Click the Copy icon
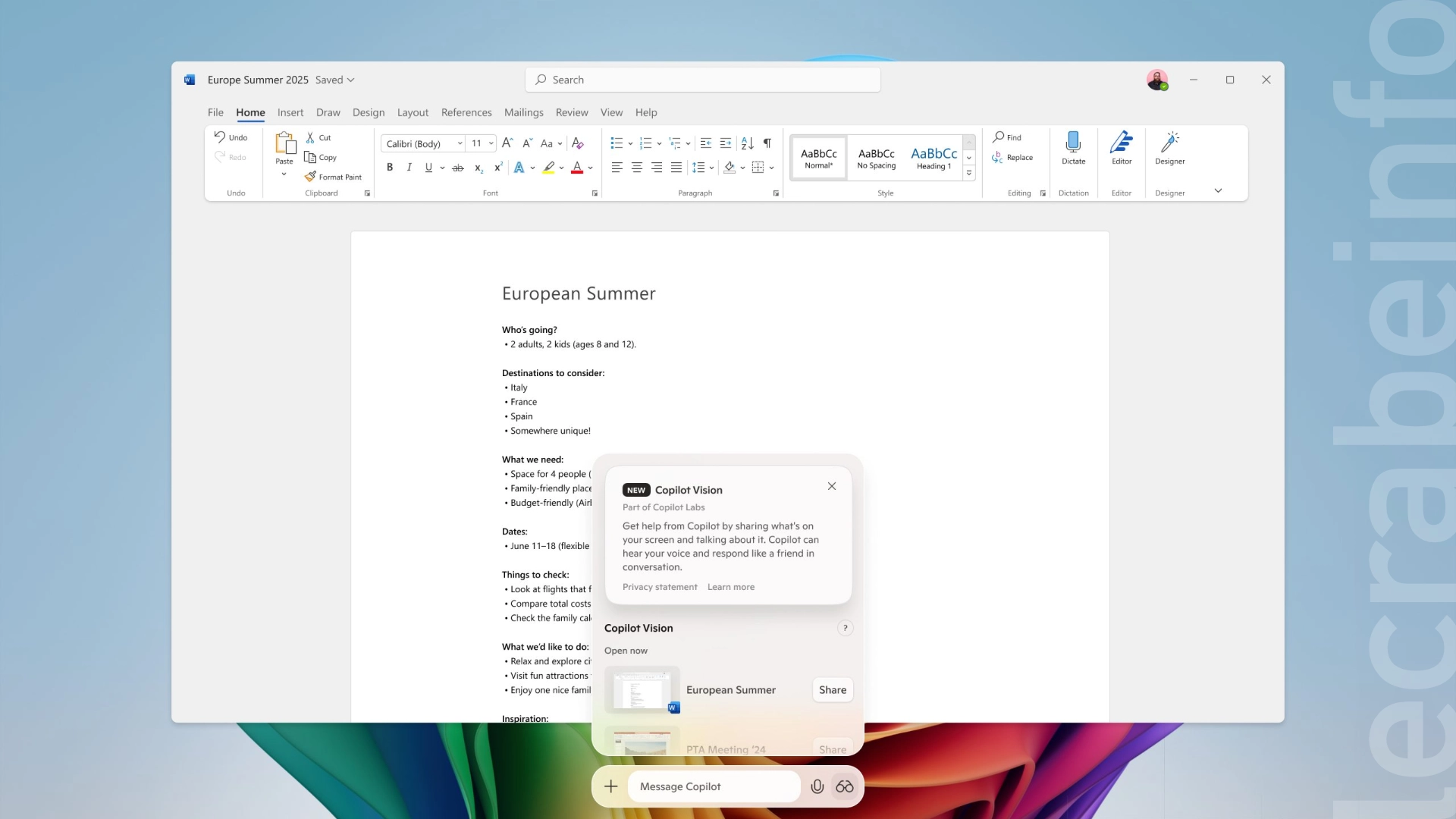This screenshot has width=1456, height=819. [310, 157]
